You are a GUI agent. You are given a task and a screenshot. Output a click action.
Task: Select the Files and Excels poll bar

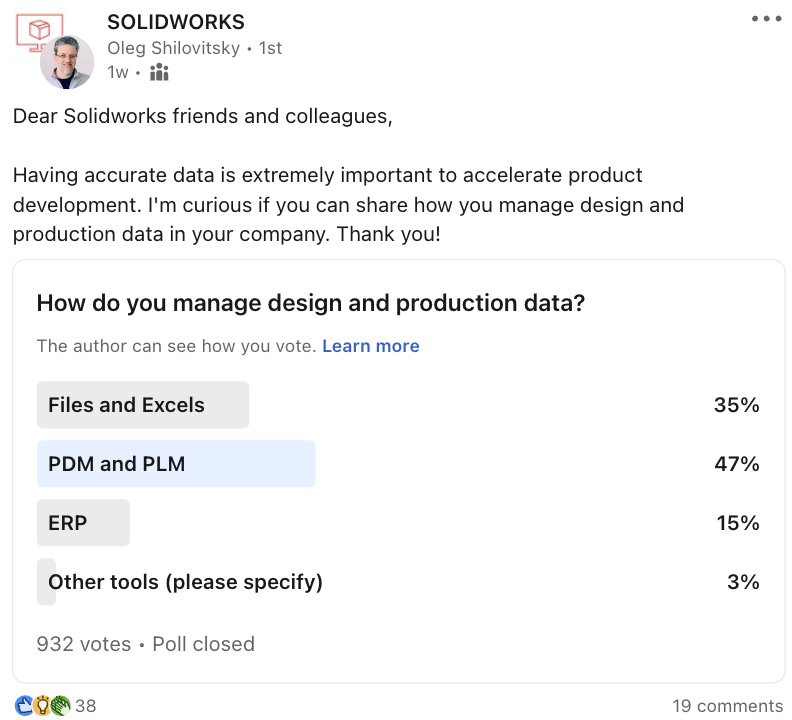click(x=143, y=405)
